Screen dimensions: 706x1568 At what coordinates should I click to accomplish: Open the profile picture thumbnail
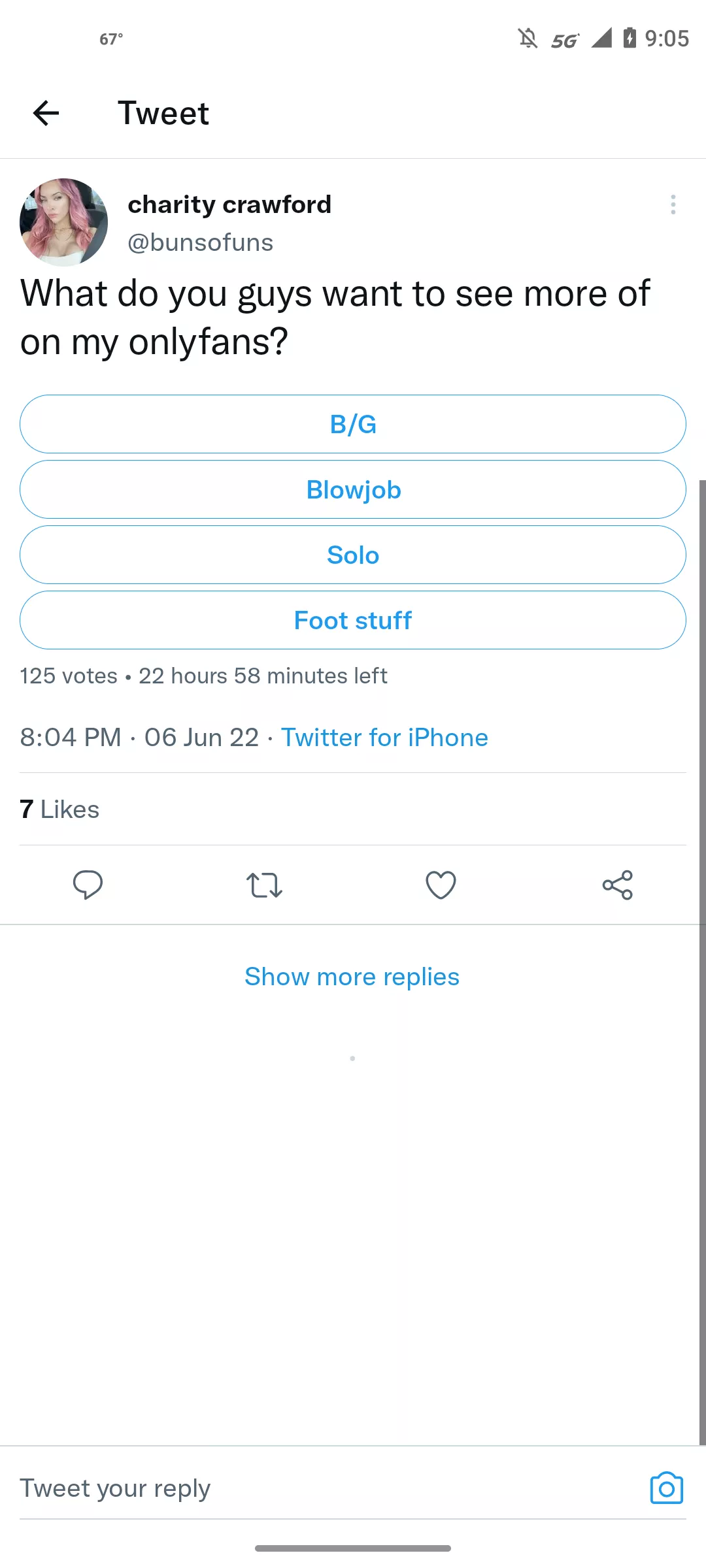64,222
